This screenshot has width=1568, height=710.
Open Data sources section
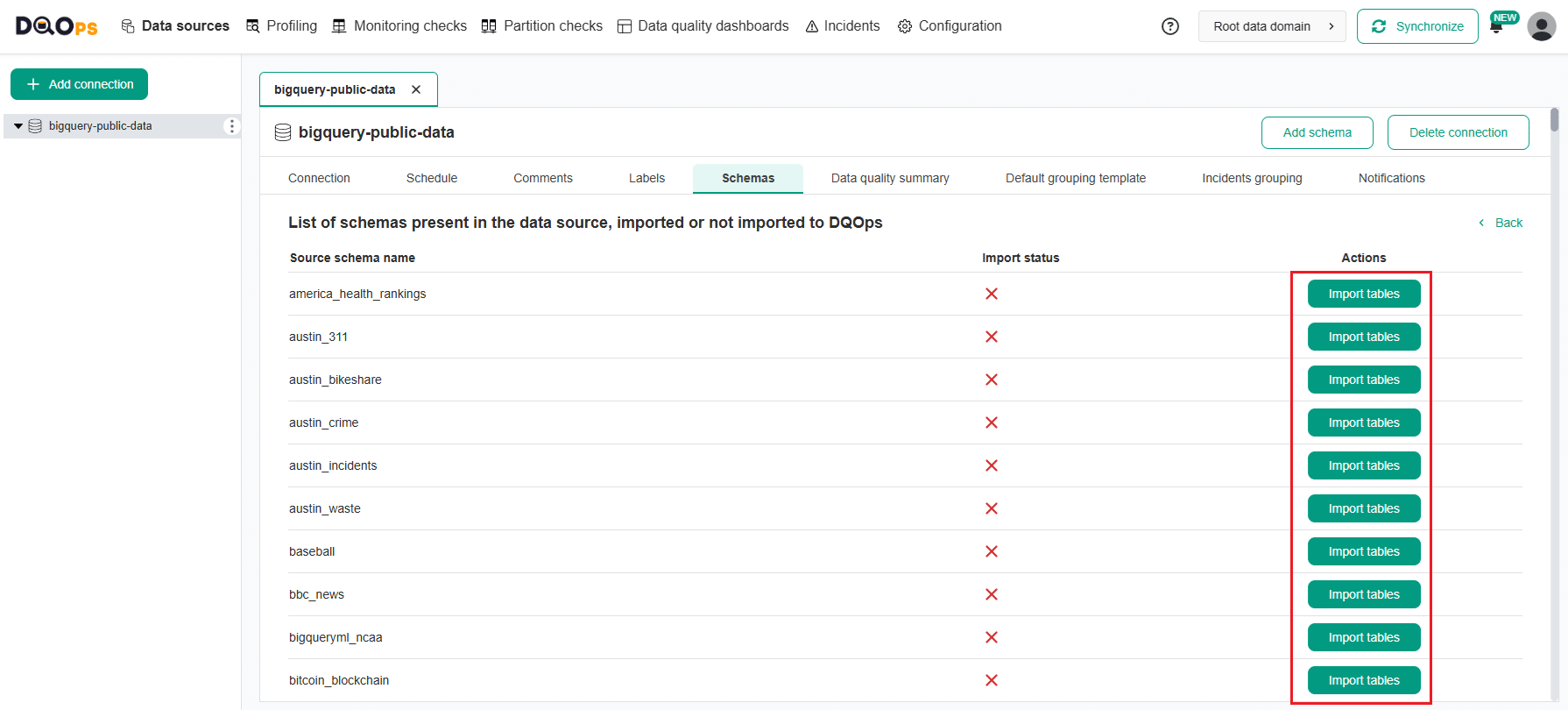[175, 26]
